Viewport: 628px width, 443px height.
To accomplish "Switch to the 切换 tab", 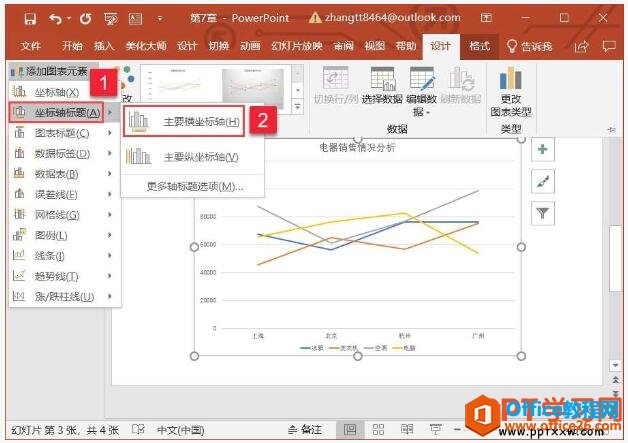I will (x=219, y=46).
